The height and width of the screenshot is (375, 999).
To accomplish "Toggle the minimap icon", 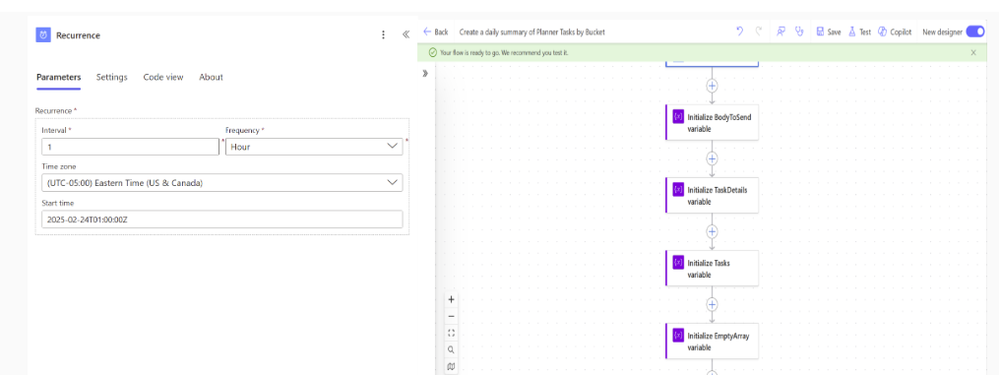I will click(x=452, y=366).
